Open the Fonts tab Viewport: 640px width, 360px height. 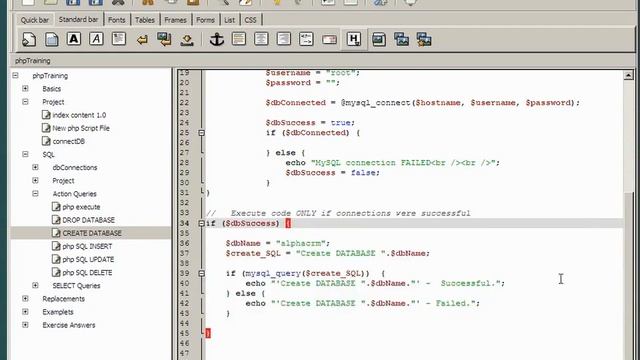(x=117, y=20)
